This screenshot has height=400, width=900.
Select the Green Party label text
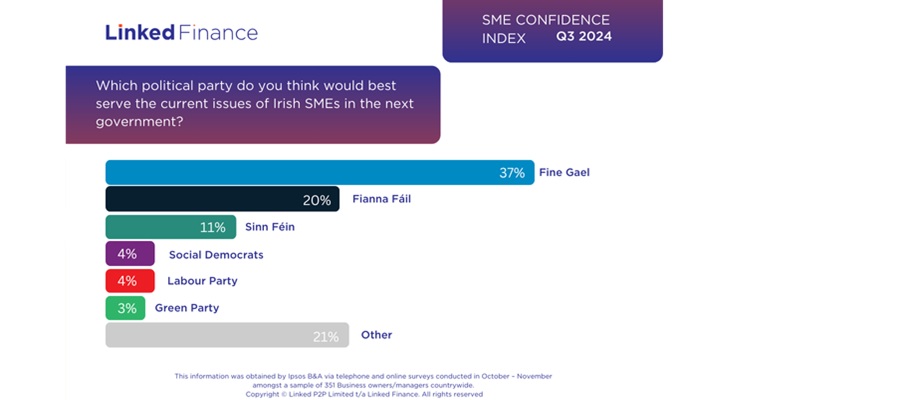click(x=187, y=308)
